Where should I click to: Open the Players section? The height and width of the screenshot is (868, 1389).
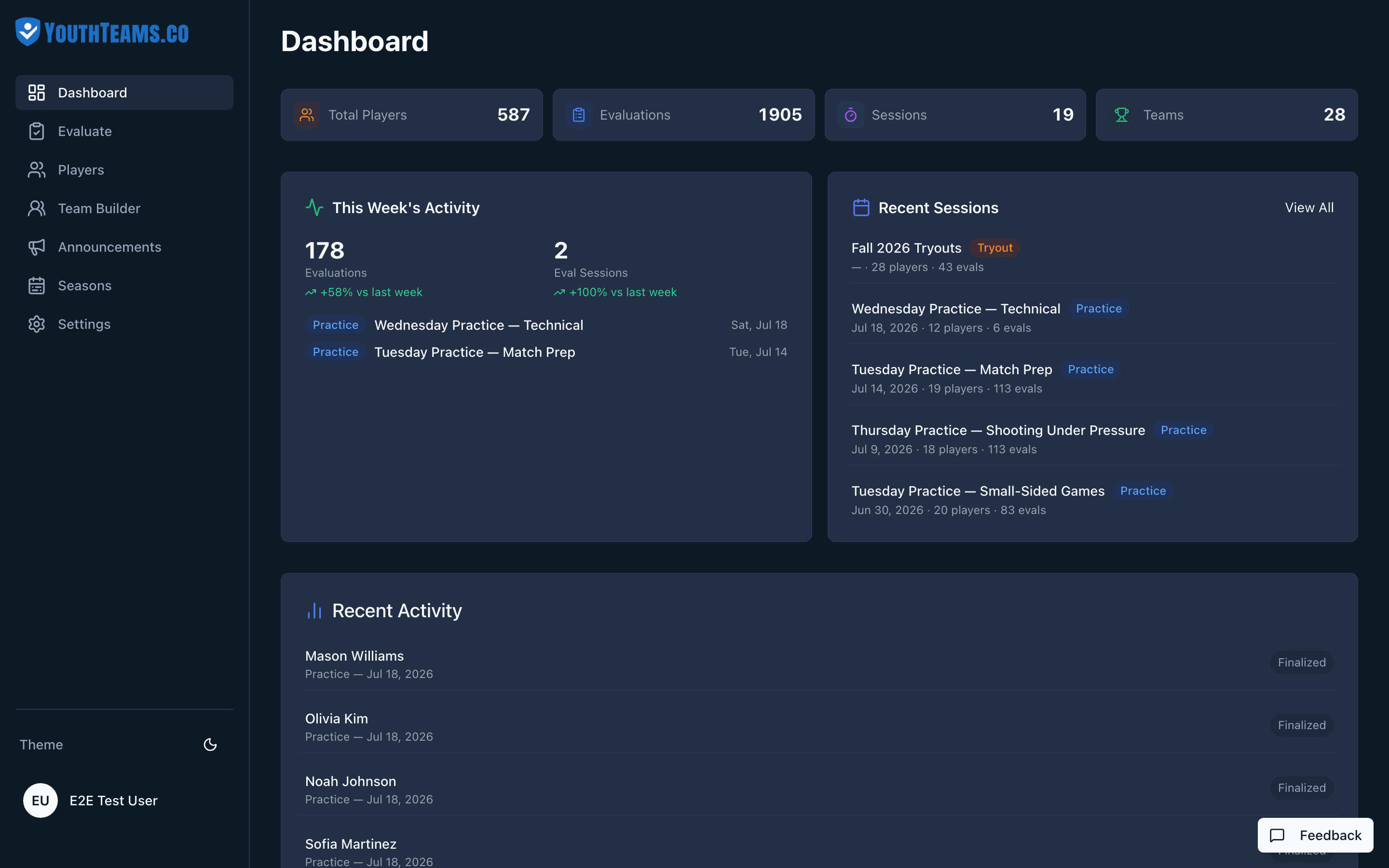pyautogui.click(x=124, y=169)
